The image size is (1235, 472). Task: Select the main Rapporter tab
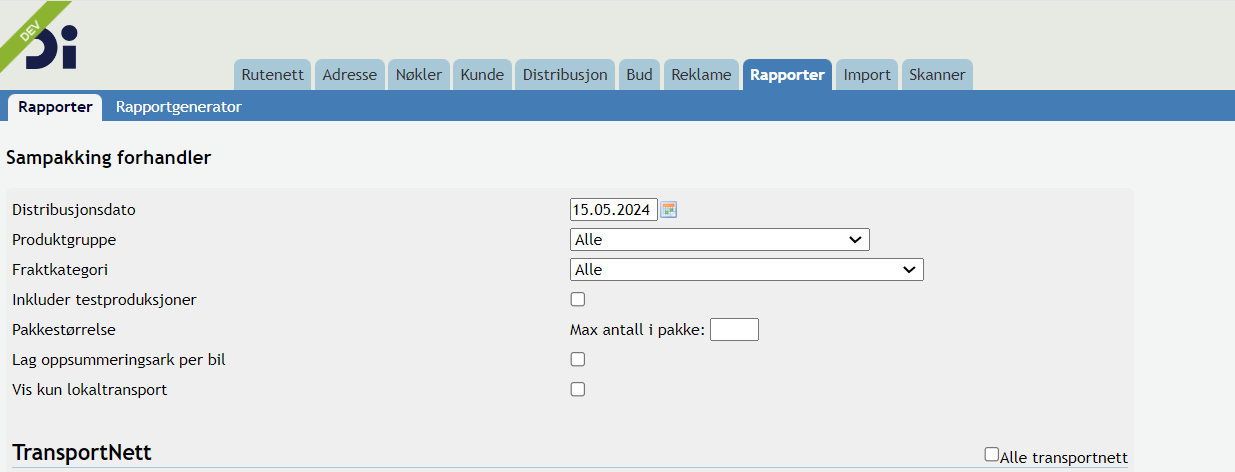787,75
